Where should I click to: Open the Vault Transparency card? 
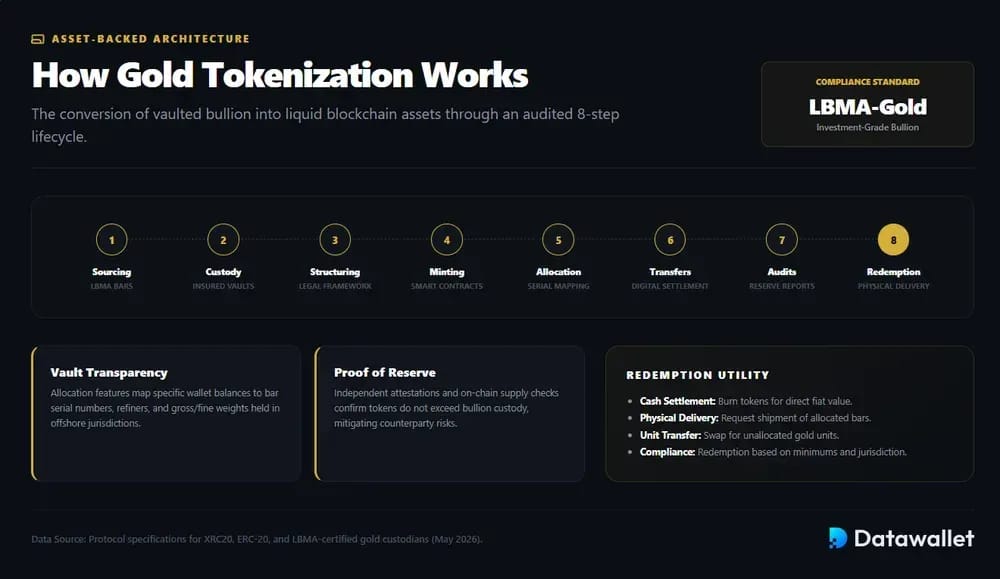coord(166,413)
